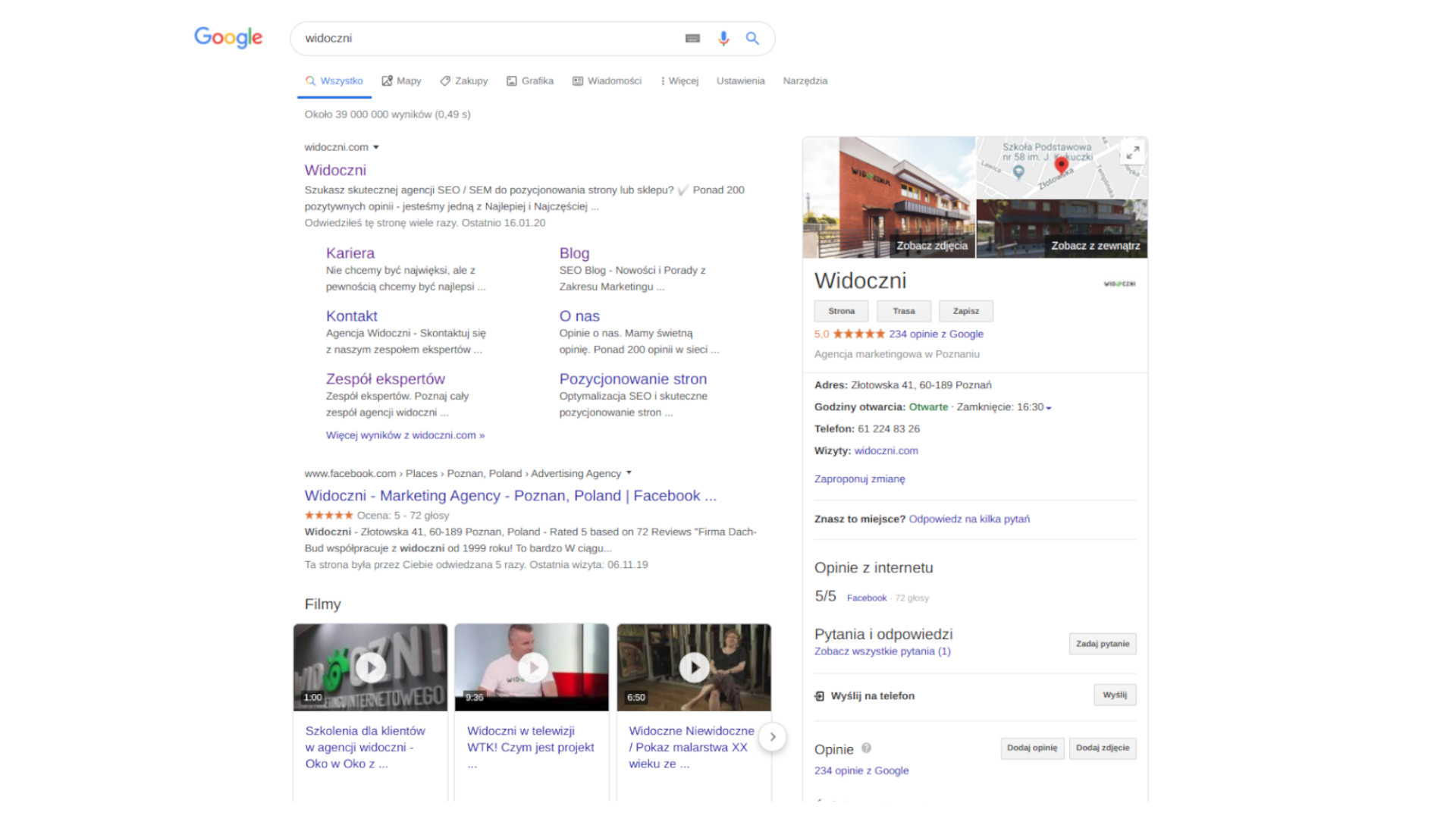Image resolution: width=1456 pixels, height=819 pixels.
Task: Switch to the Mapy tab
Action: click(401, 81)
